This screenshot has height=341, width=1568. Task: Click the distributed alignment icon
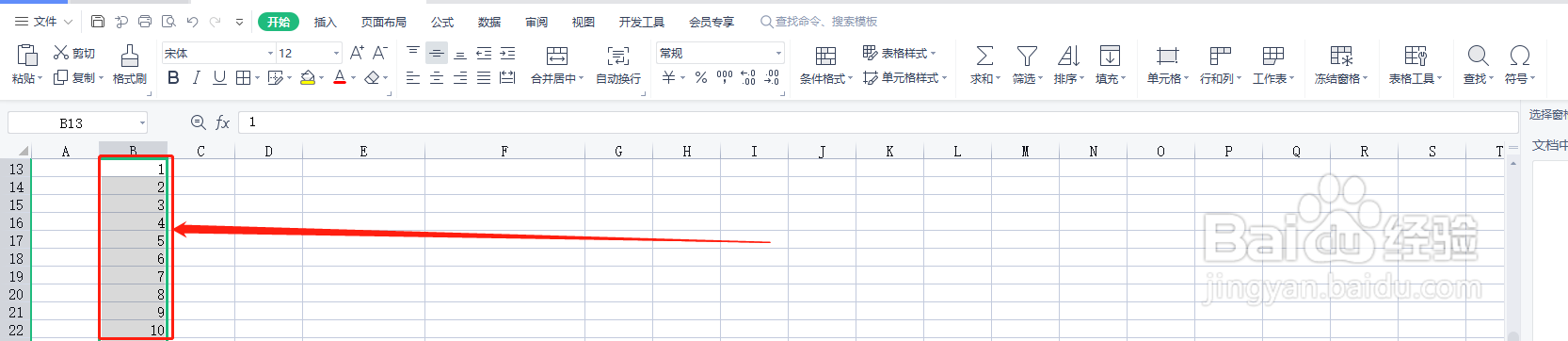click(507, 77)
